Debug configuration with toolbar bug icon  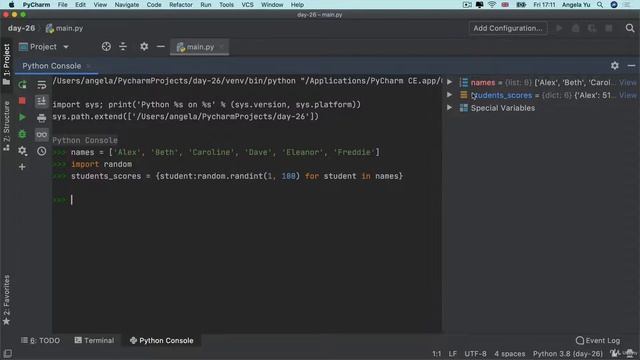(576, 28)
